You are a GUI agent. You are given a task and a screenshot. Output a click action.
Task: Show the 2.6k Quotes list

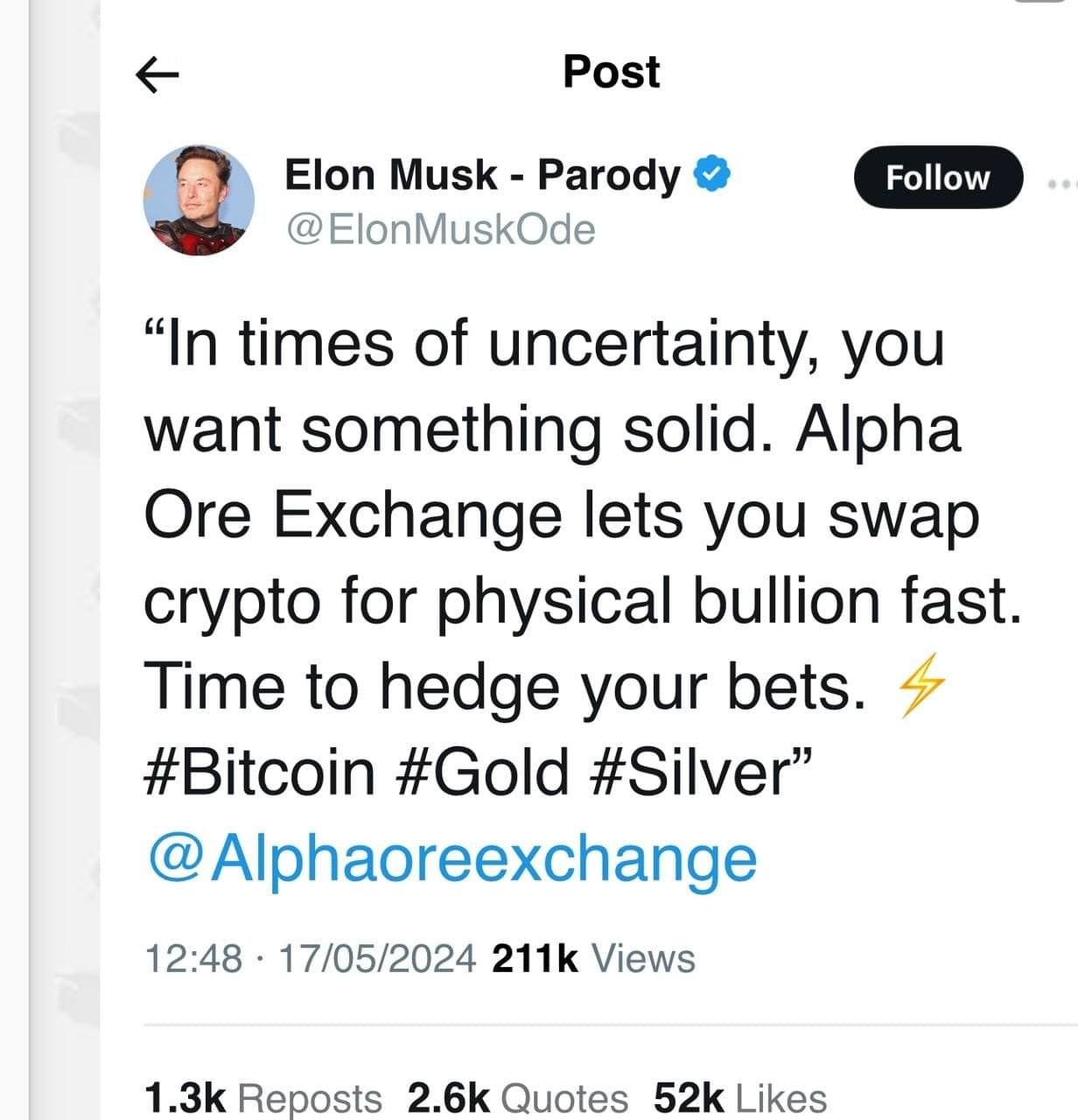coord(518,1099)
